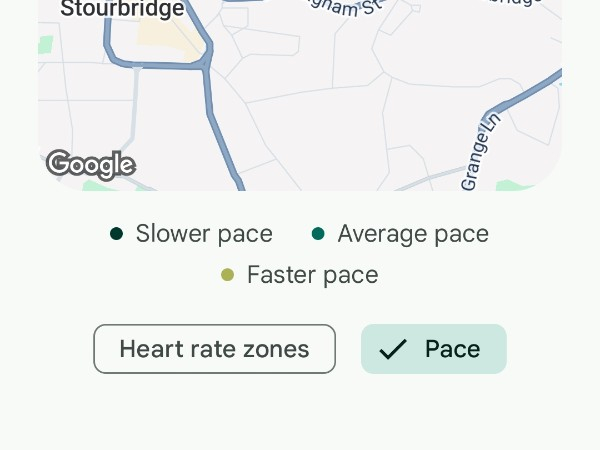Tap the Stourbridge place label on the map

pos(122,10)
